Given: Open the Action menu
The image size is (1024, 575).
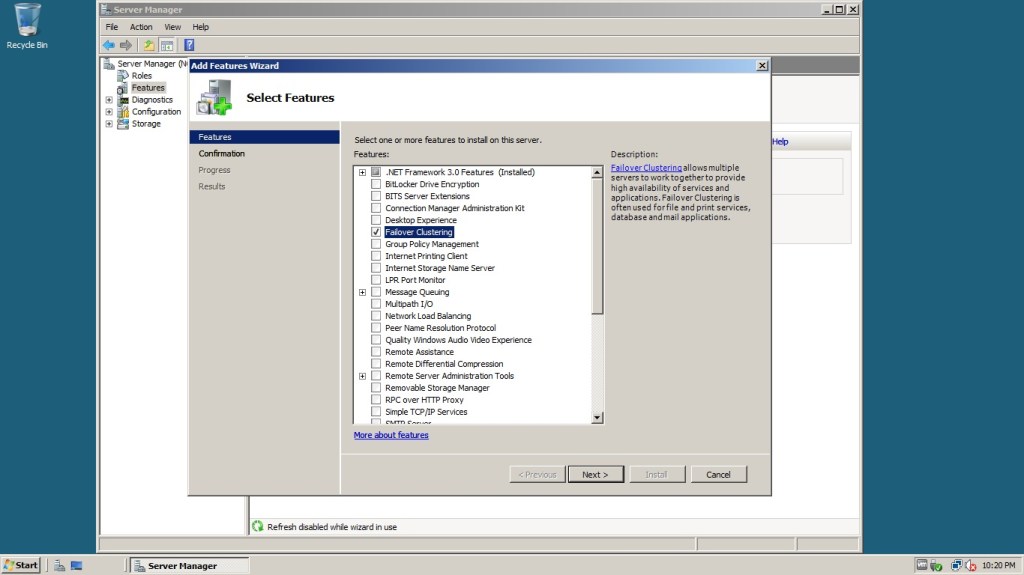Looking at the screenshot, I should click(x=141, y=27).
